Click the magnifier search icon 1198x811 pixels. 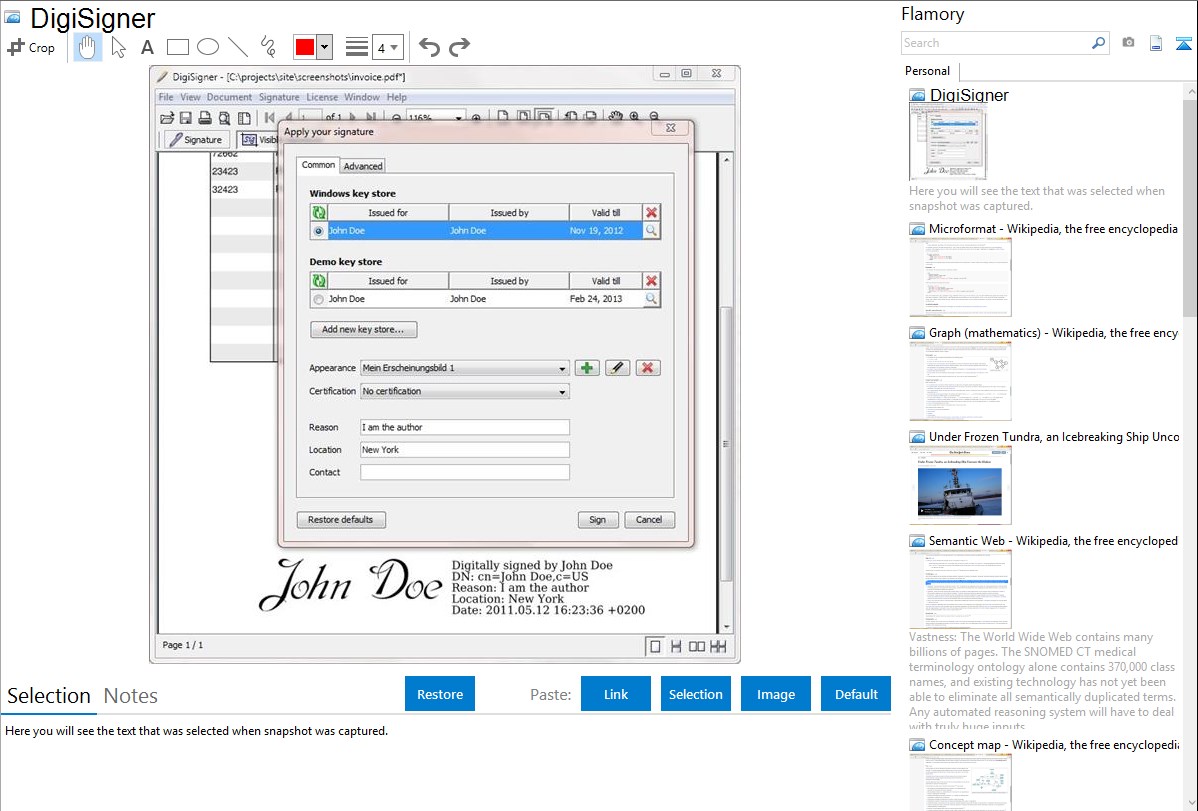point(1099,43)
